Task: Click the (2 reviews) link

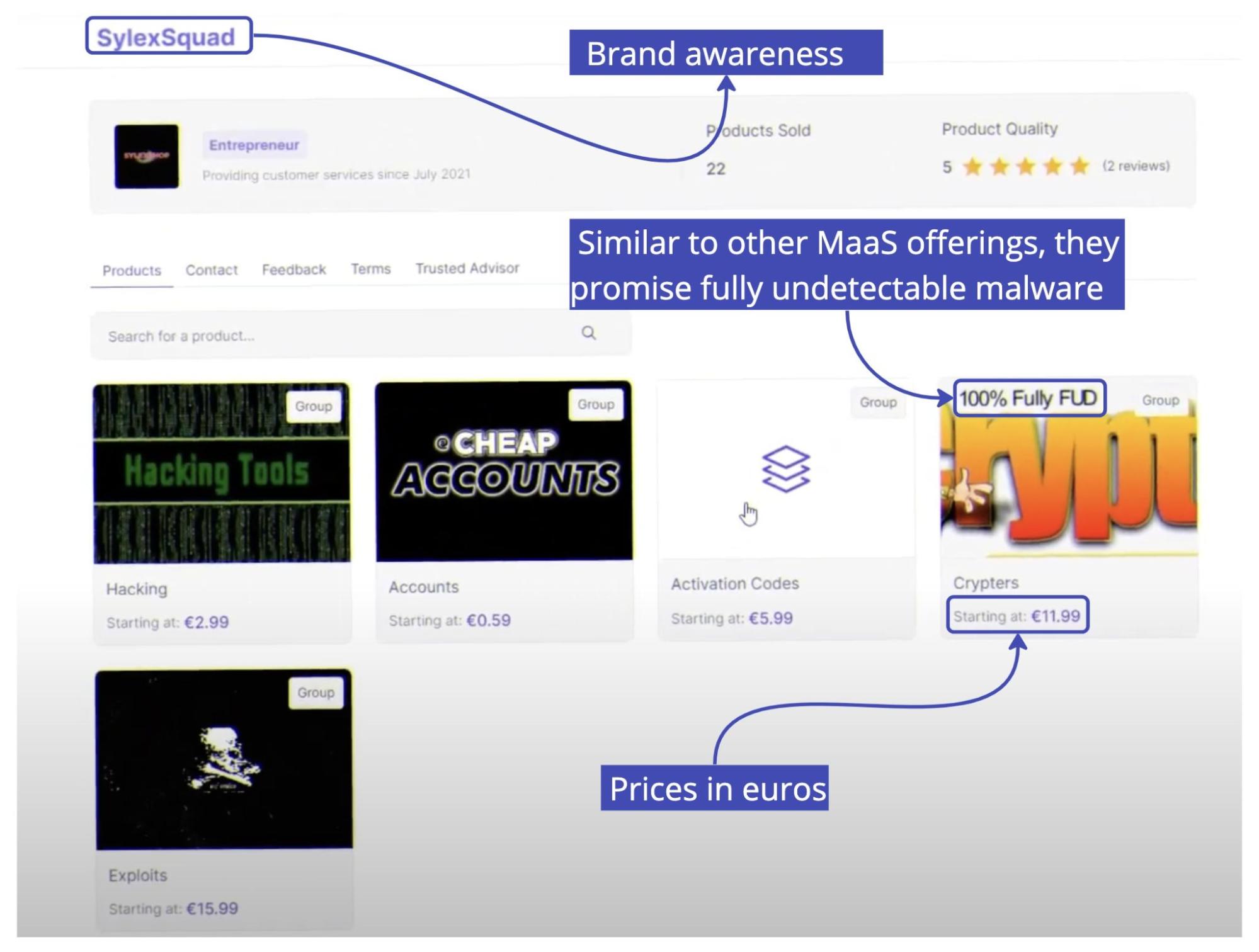Action: [1136, 166]
